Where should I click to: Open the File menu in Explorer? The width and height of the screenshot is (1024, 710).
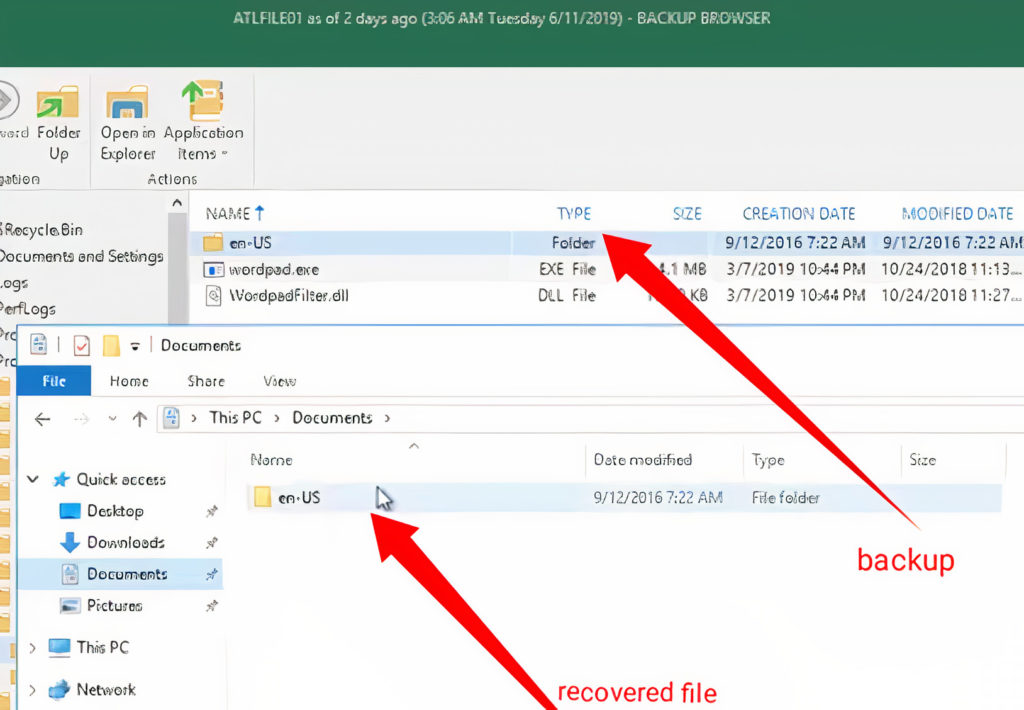[53, 381]
